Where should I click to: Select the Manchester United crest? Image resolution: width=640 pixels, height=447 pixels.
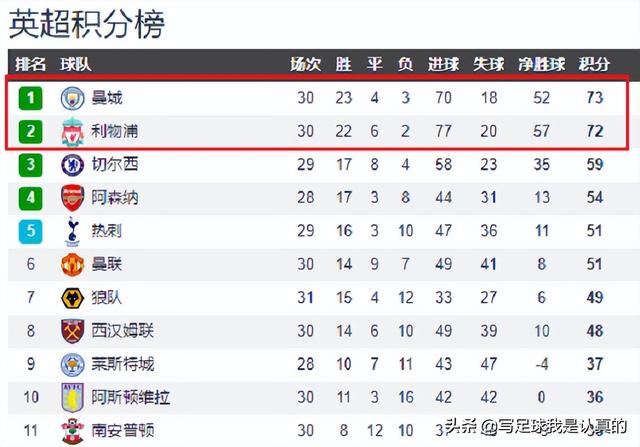pos(73,265)
